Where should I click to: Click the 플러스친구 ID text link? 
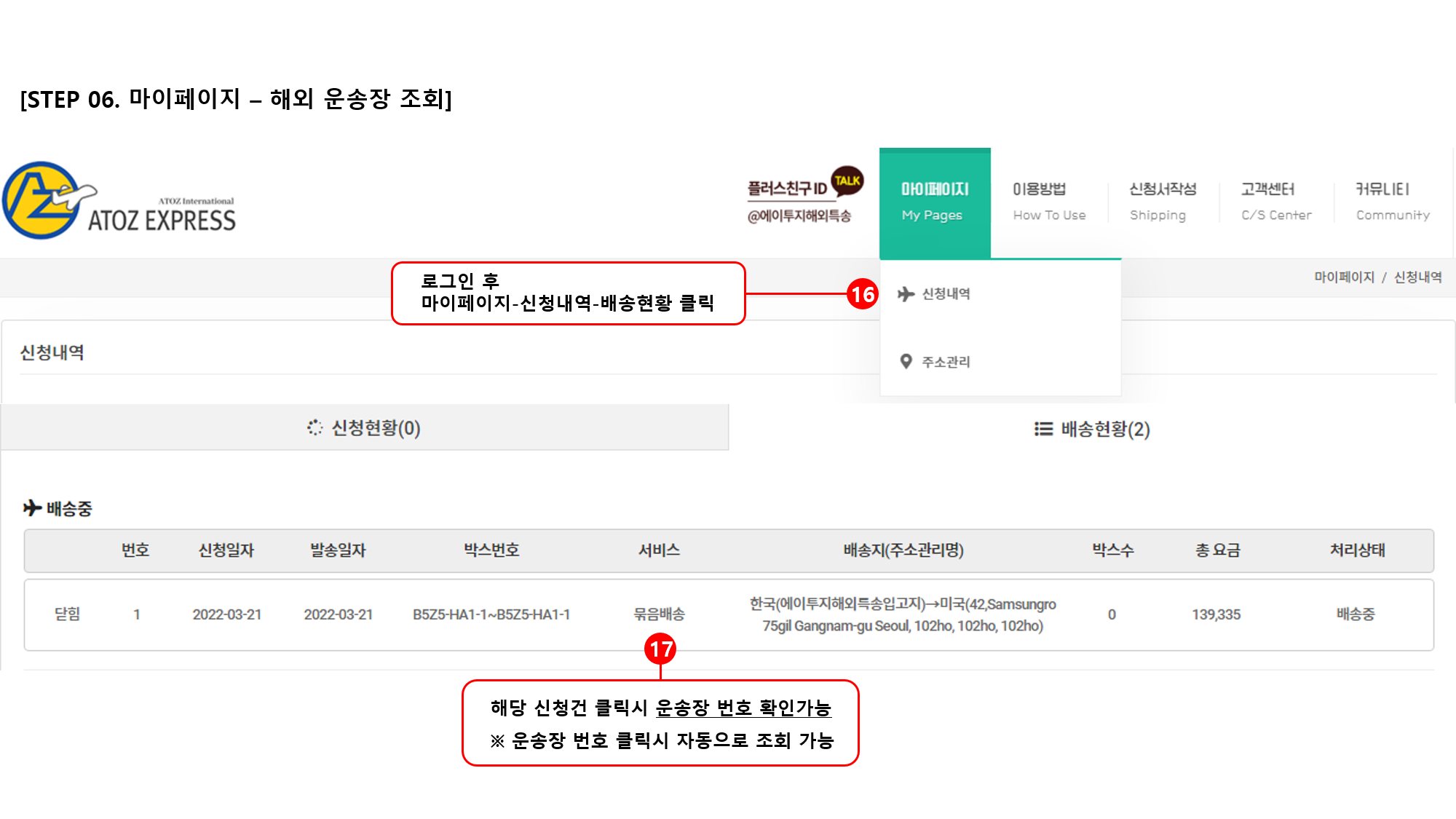click(x=787, y=189)
